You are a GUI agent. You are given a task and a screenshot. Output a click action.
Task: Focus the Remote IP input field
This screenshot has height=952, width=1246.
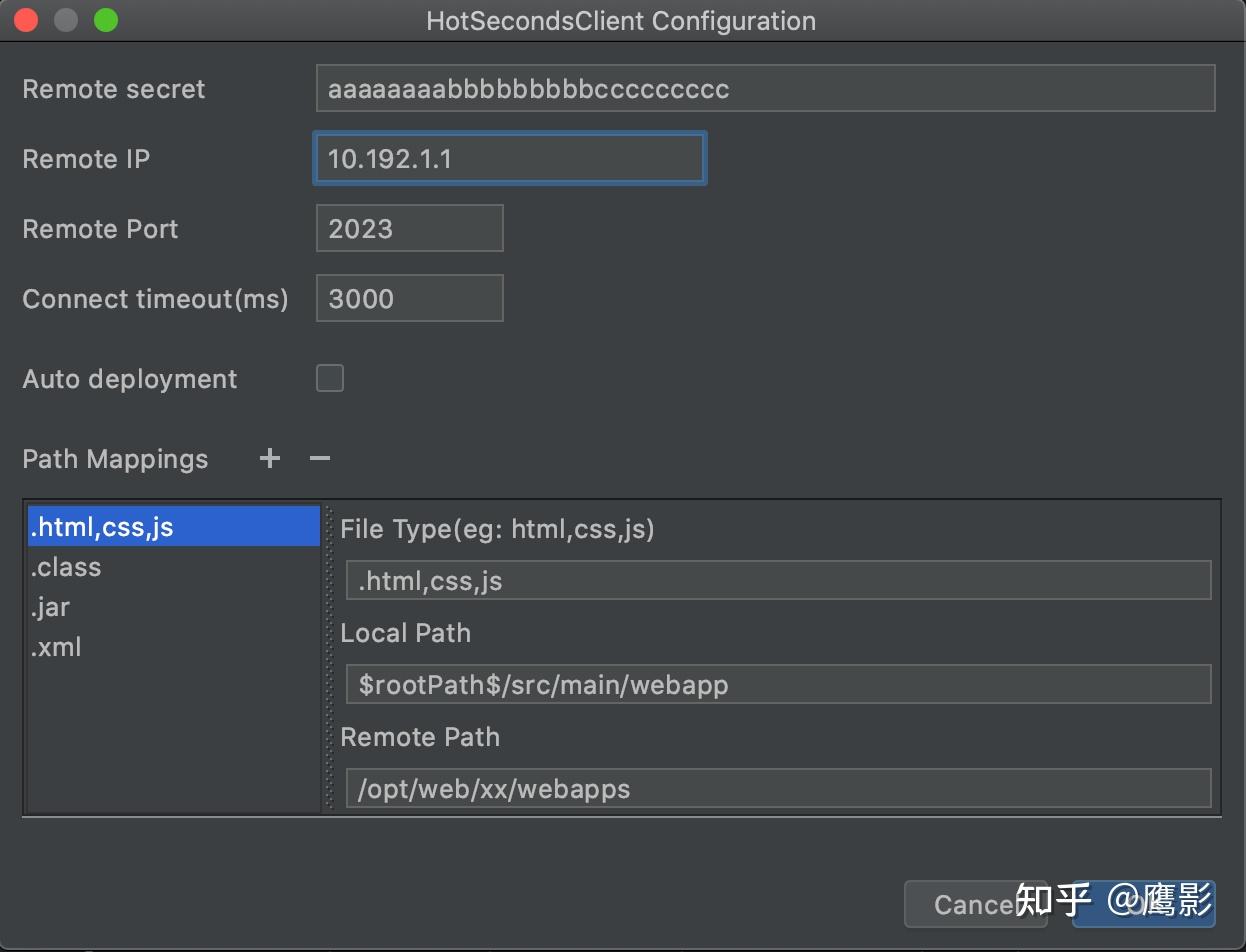click(510, 158)
